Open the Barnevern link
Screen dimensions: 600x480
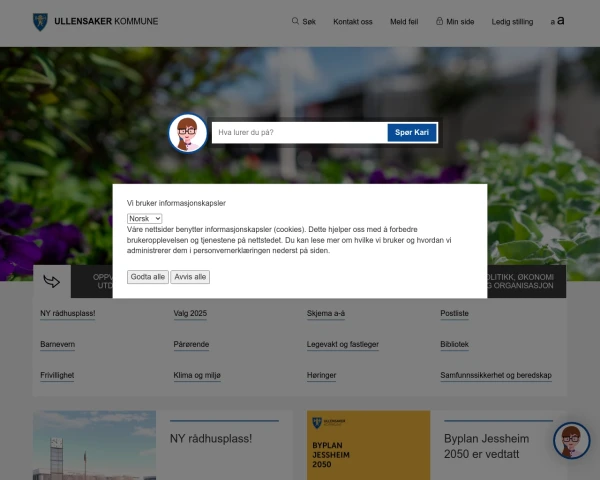tap(57, 344)
